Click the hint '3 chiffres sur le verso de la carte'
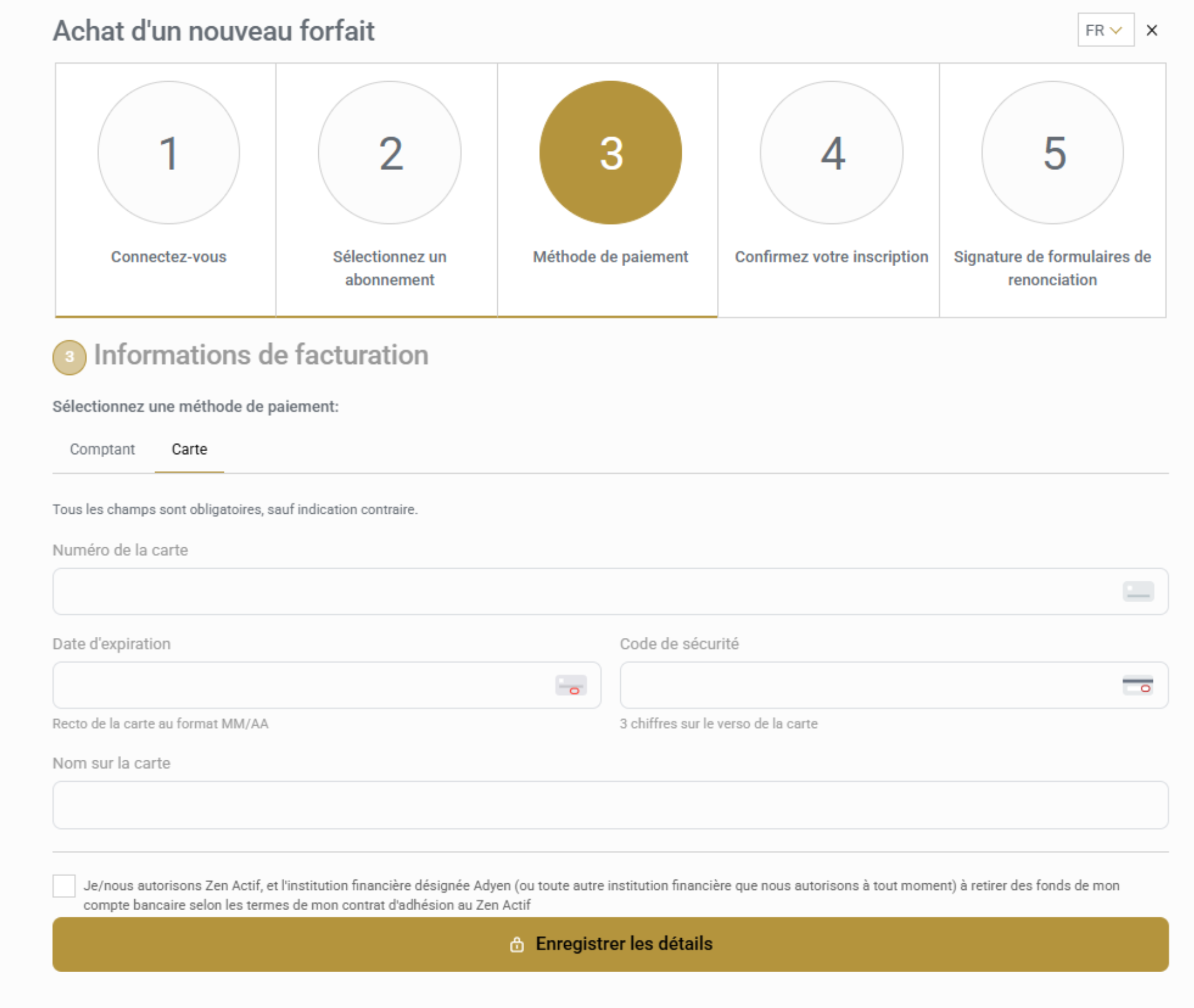Screen dimensions: 1194x1008 coord(719,724)
